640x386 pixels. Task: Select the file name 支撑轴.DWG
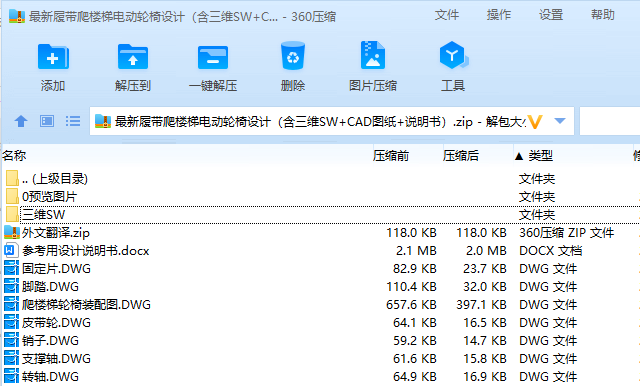point(56,359)
